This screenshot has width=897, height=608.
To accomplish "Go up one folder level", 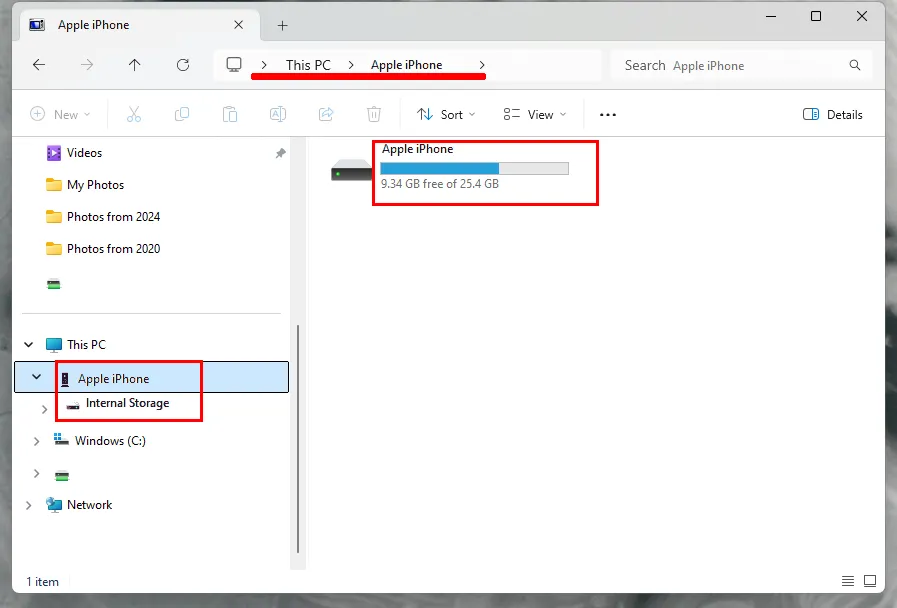I will 134,65.
